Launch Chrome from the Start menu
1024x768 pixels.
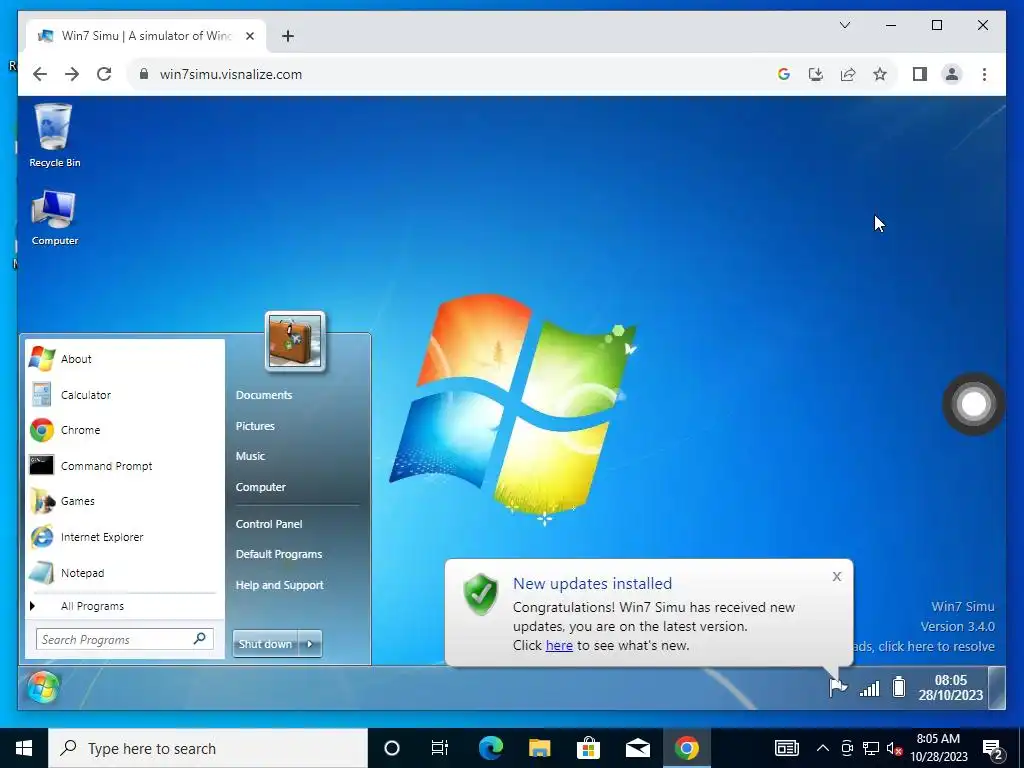coord(125,430)
